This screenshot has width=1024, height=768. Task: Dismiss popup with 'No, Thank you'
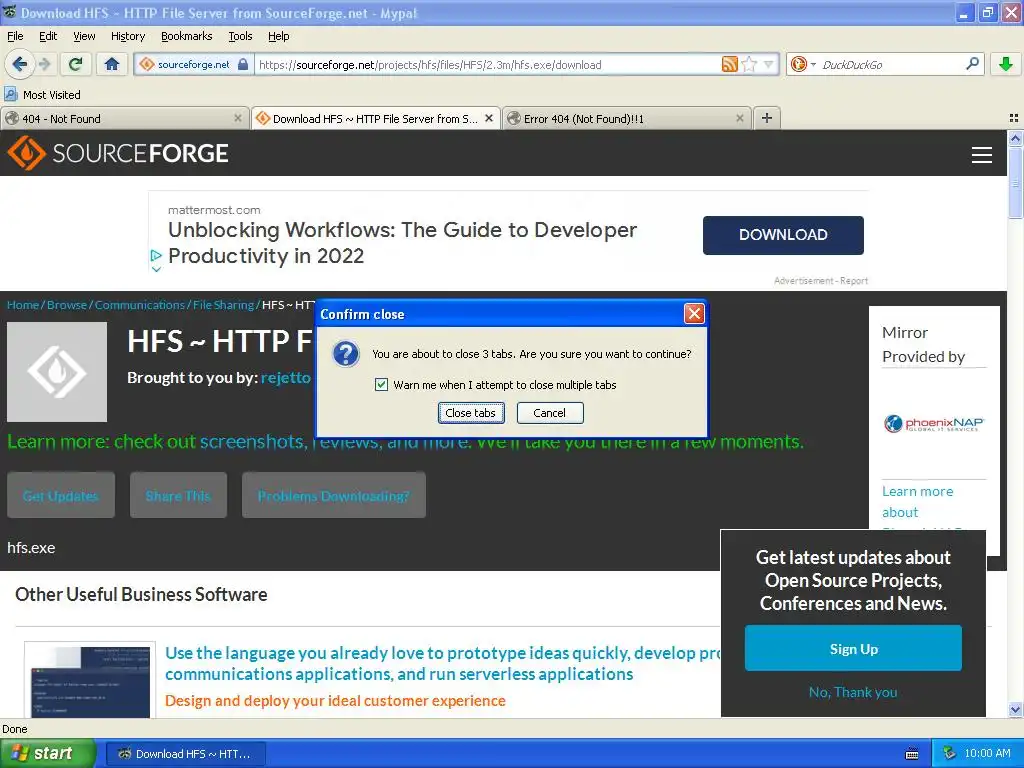tap(853, 692)
